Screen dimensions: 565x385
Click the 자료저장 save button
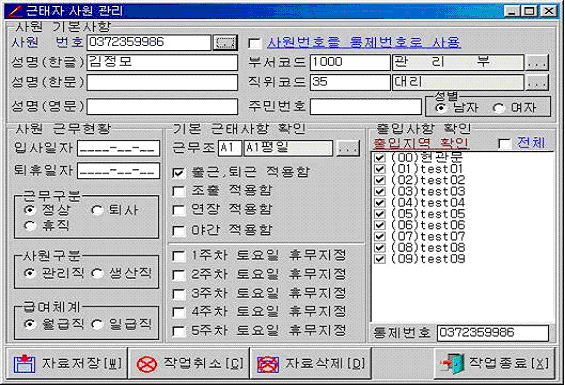point(67,363)
